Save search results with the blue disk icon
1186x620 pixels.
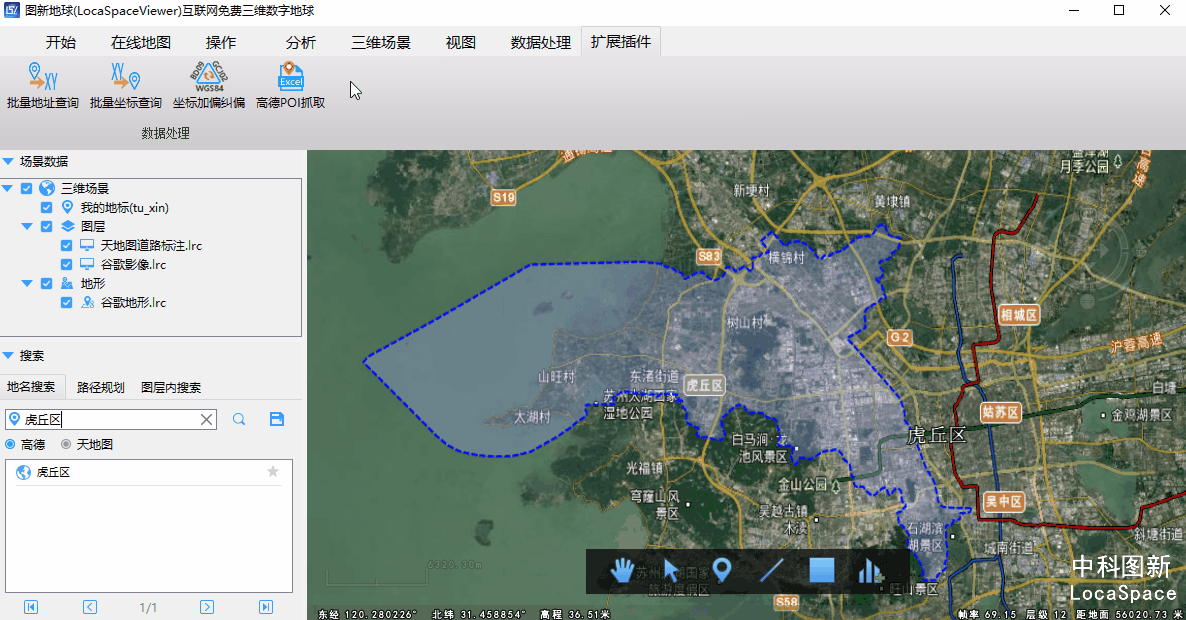(277, 419)
